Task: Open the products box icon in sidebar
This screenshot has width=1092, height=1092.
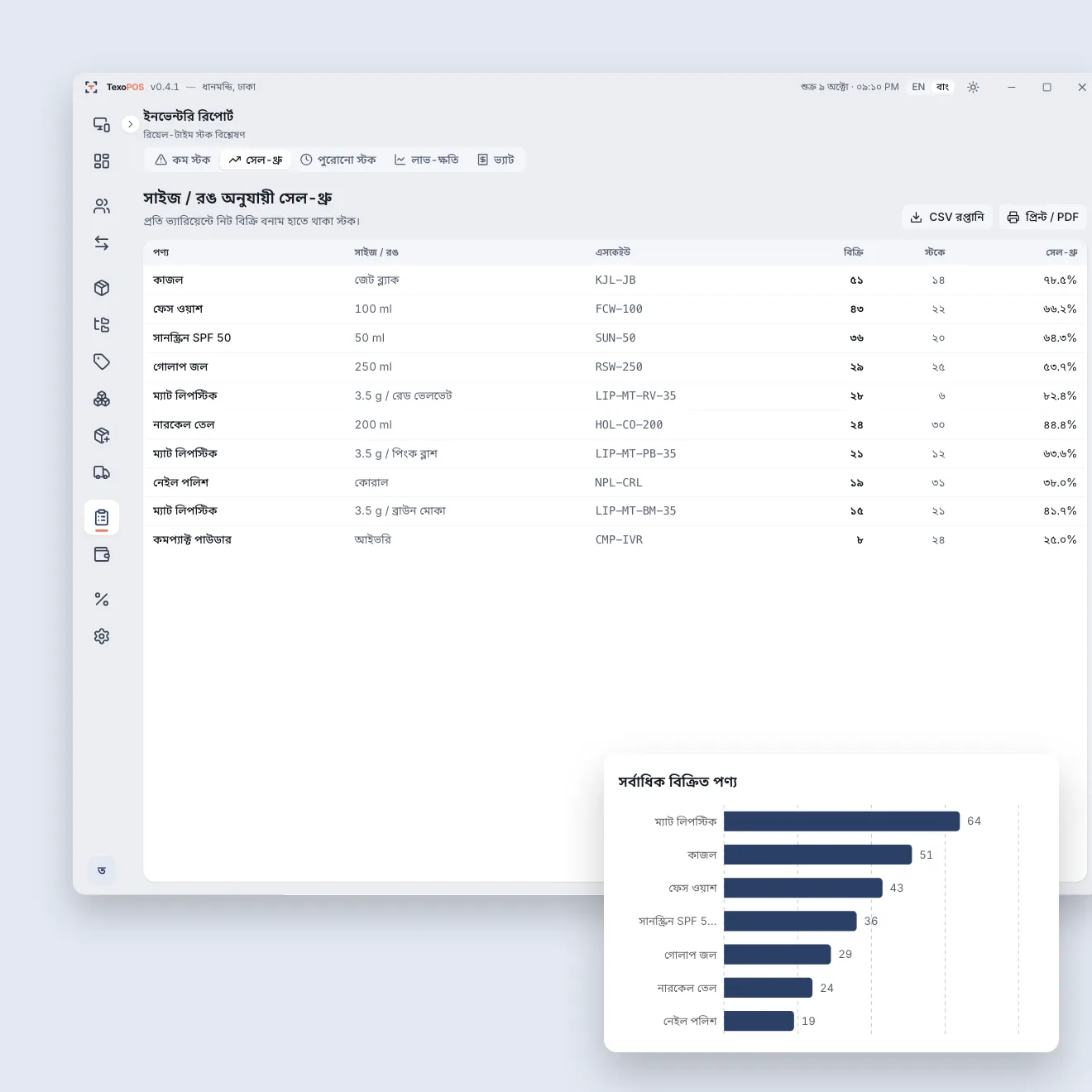Action: point(102,288)
